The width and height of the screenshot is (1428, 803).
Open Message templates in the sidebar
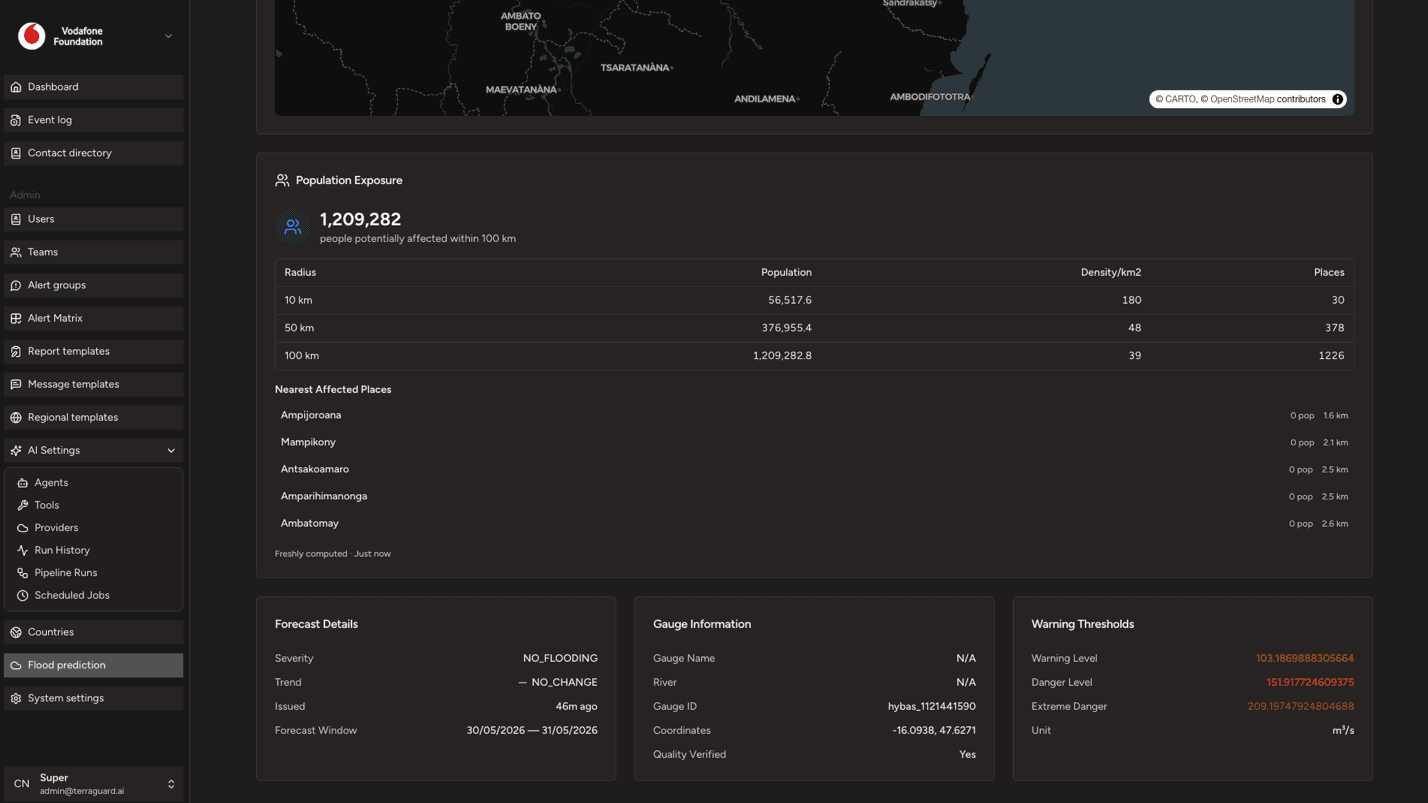94,384
